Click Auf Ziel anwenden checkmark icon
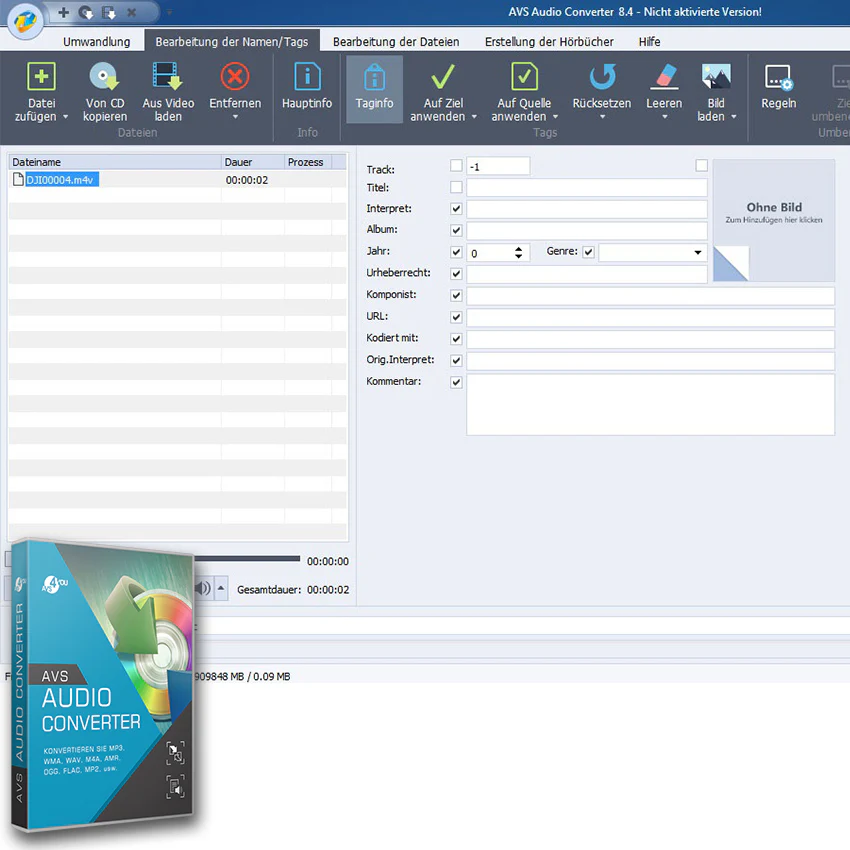This screenshot has width=850, height=850. (443, 76)
